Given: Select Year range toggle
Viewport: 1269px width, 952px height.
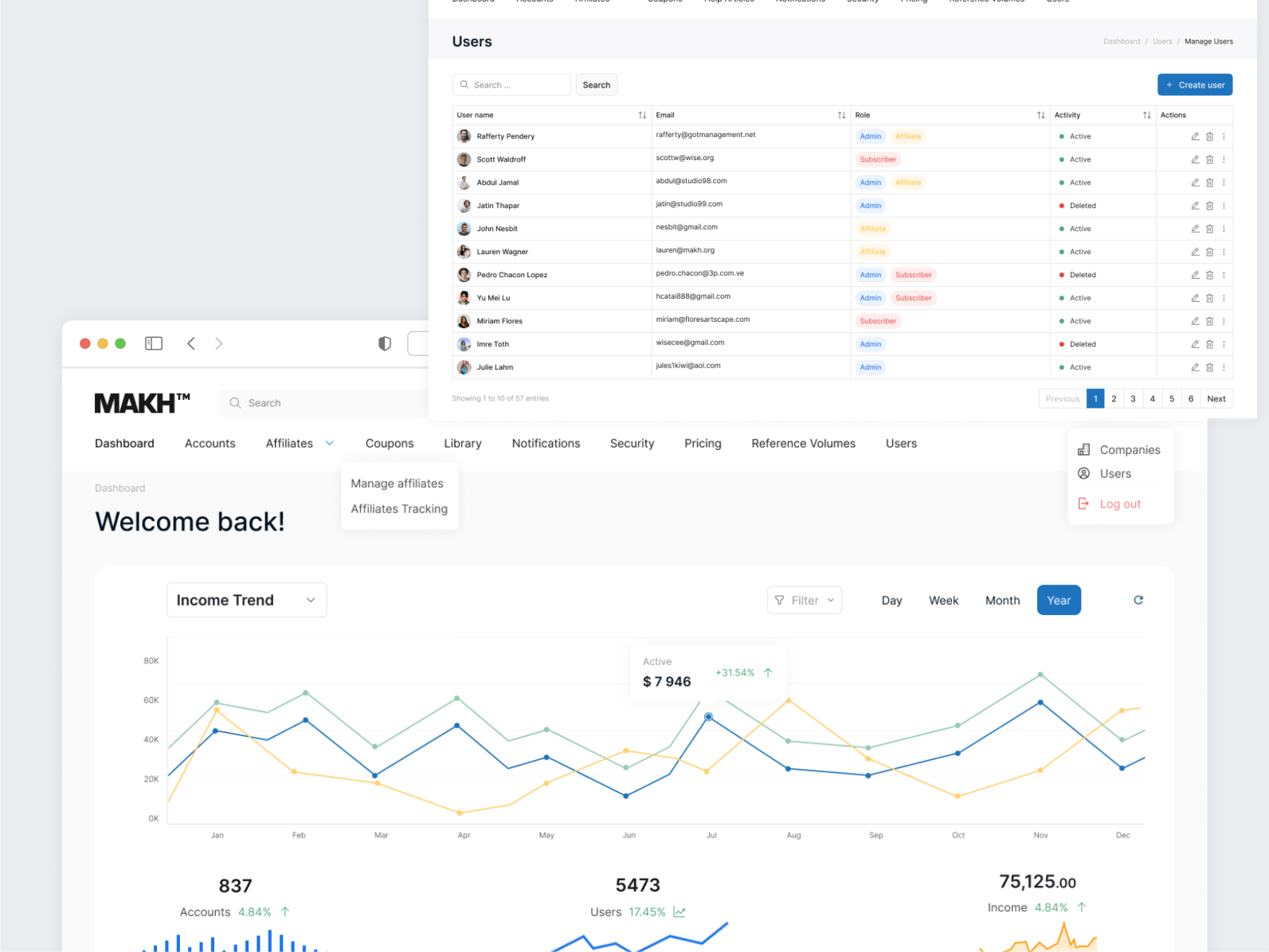Looking at the screenshot, I should (x=1059, y=600).
